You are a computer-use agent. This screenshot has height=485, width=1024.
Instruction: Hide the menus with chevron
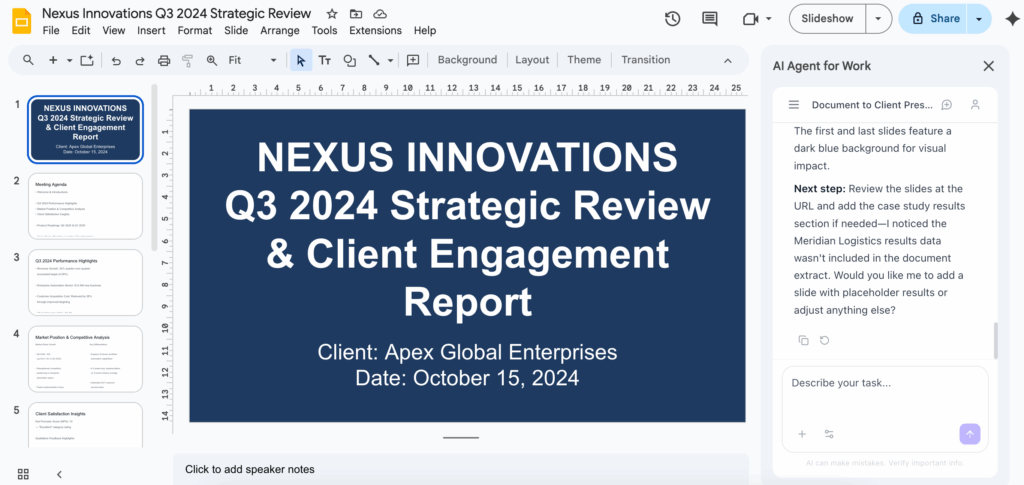pyautogui.click(x=728, y=60)
